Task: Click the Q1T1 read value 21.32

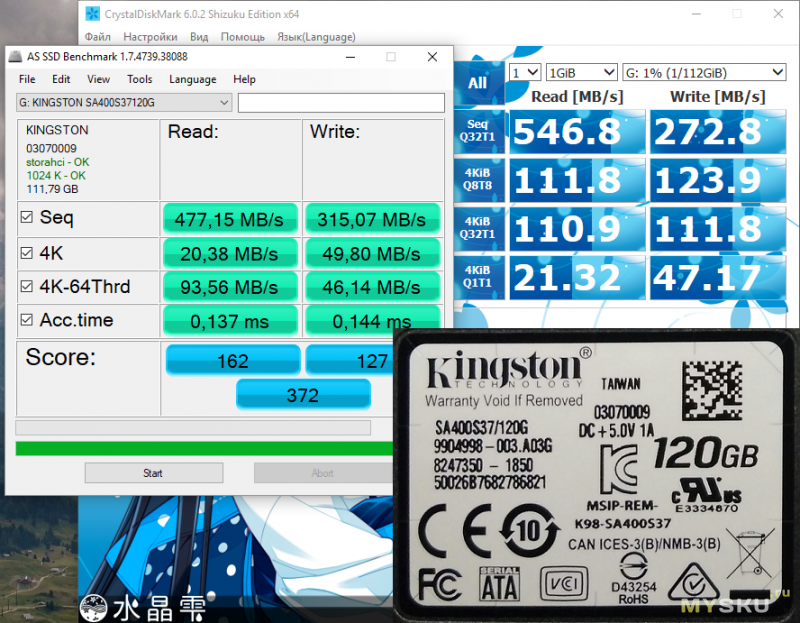Action: click(x=577, y=278)
